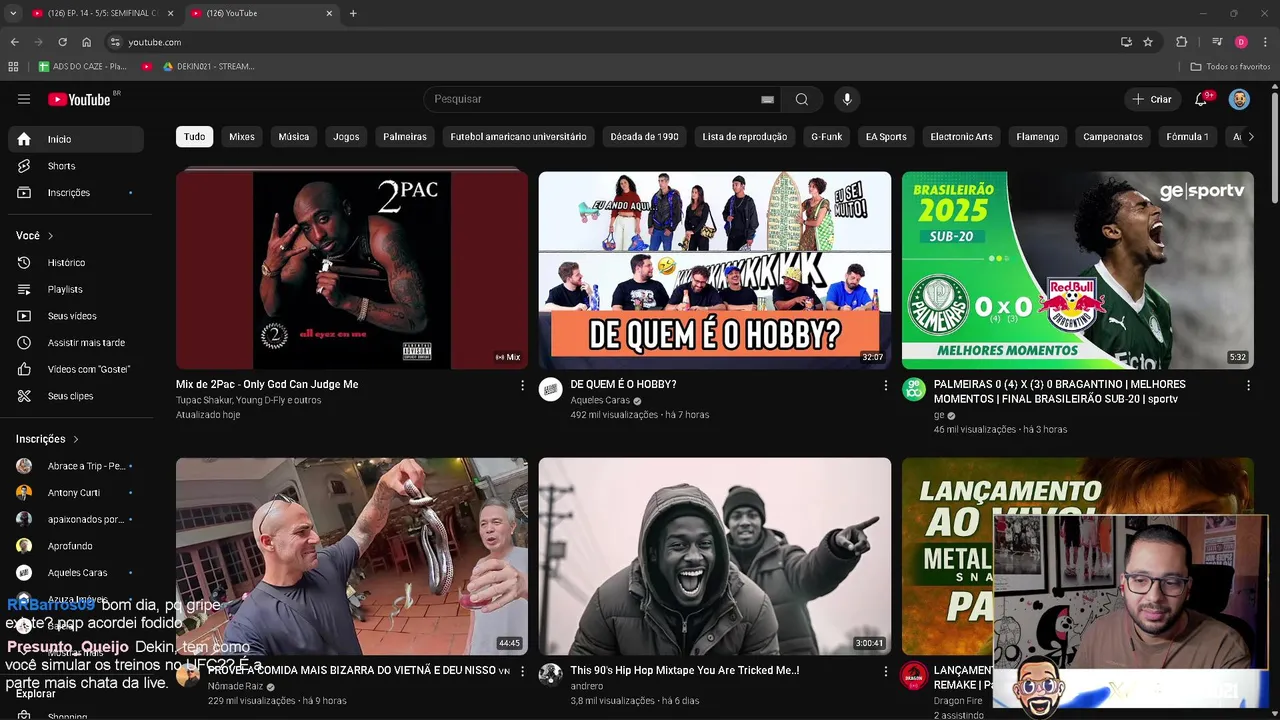Click the magnifier search button

point(802,99)
